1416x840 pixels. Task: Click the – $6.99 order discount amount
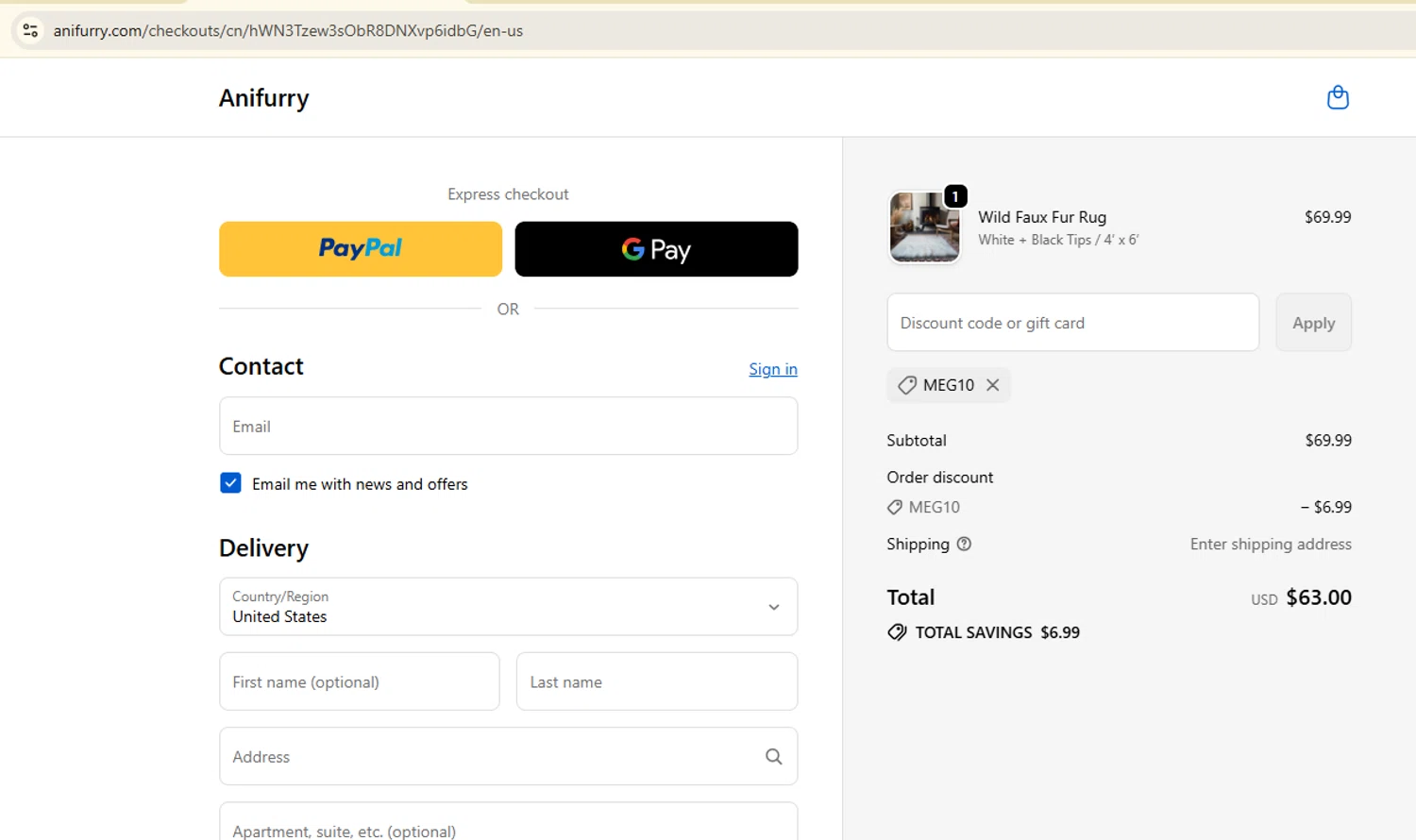pos(1325,507)
